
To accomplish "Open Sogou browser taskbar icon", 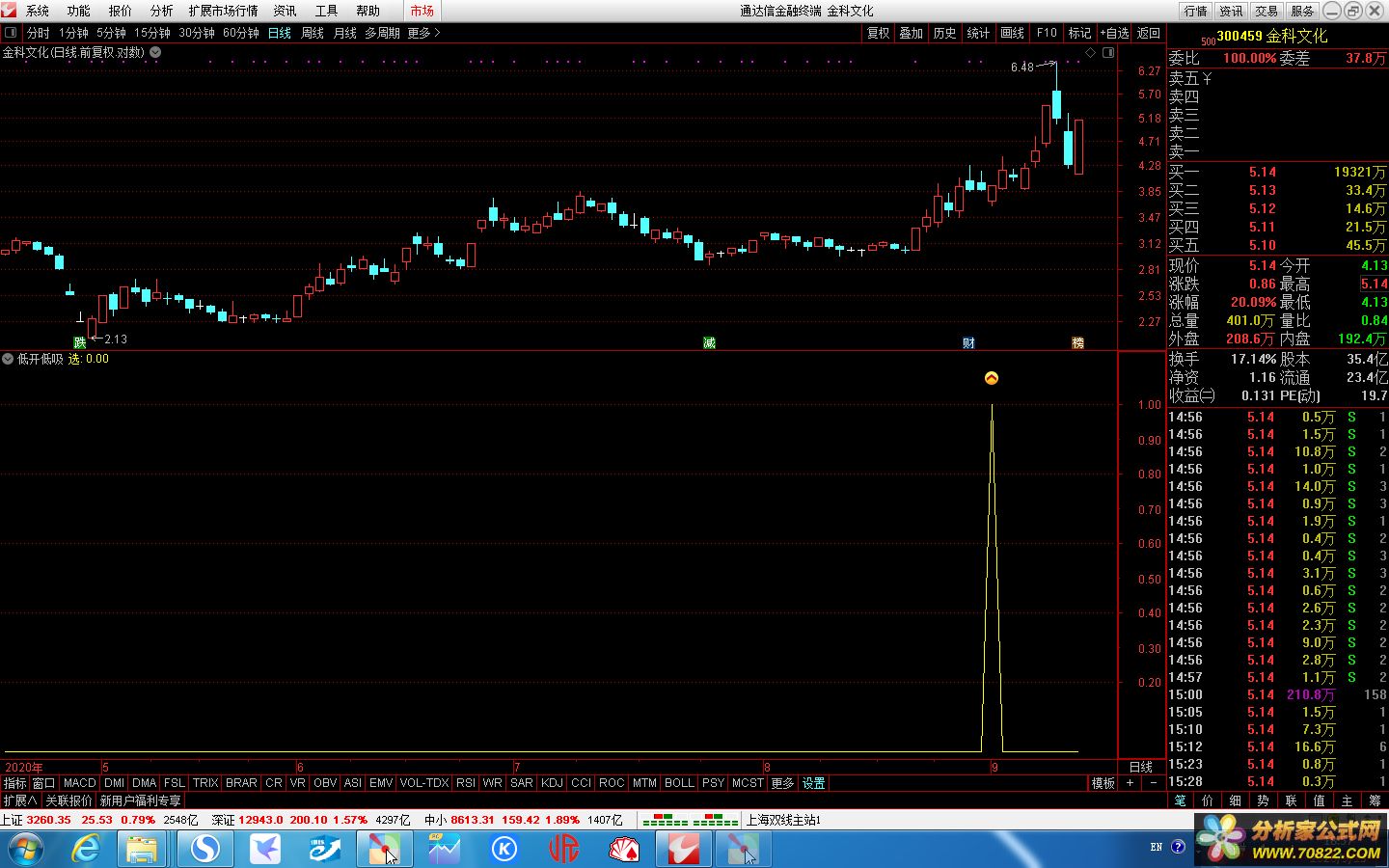I will 204,849.
